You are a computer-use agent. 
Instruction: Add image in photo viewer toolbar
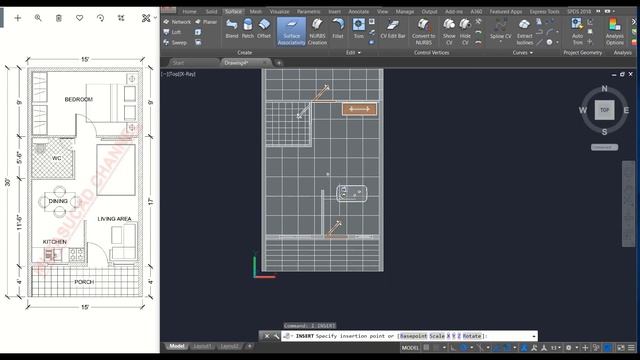click(x=18, y=18)
